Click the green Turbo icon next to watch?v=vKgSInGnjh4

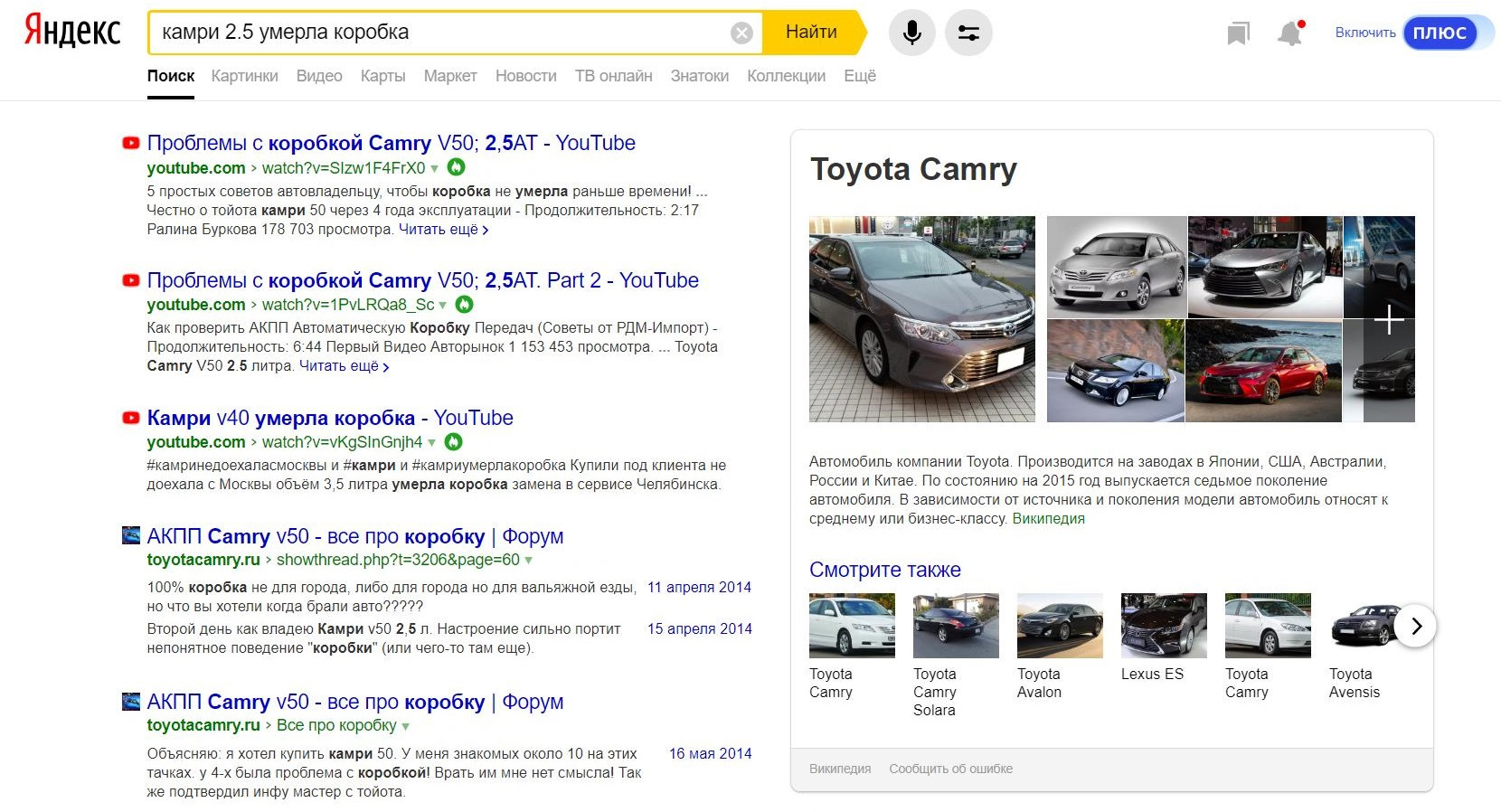pyautogui.click(x=454, y=442)
